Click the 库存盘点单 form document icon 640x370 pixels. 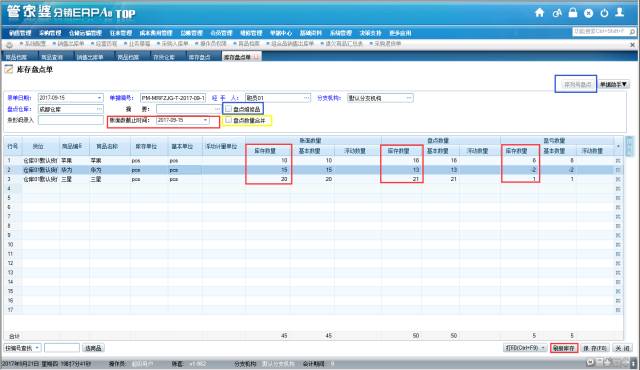click(x=9, y=69)
